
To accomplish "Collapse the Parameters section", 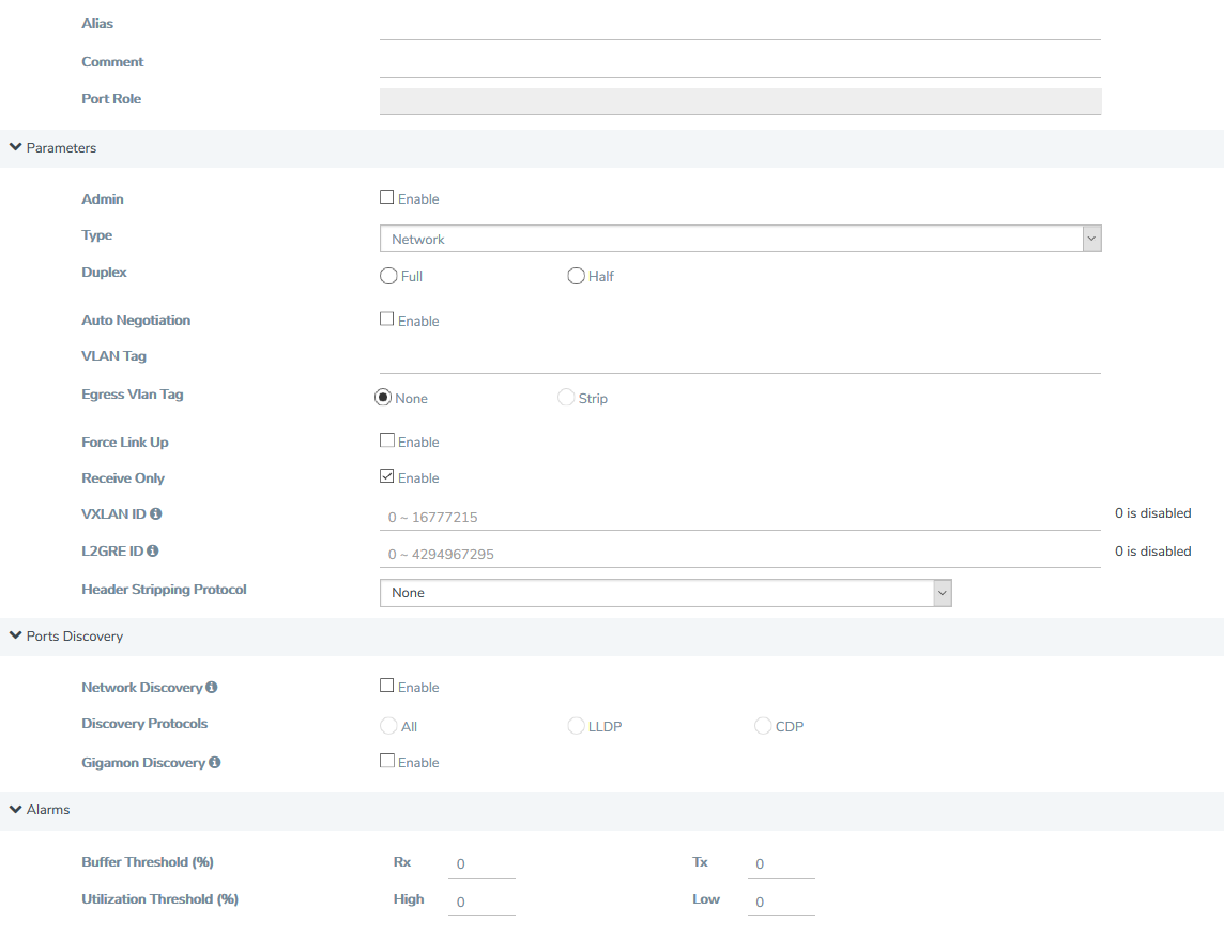I will 15,148.
